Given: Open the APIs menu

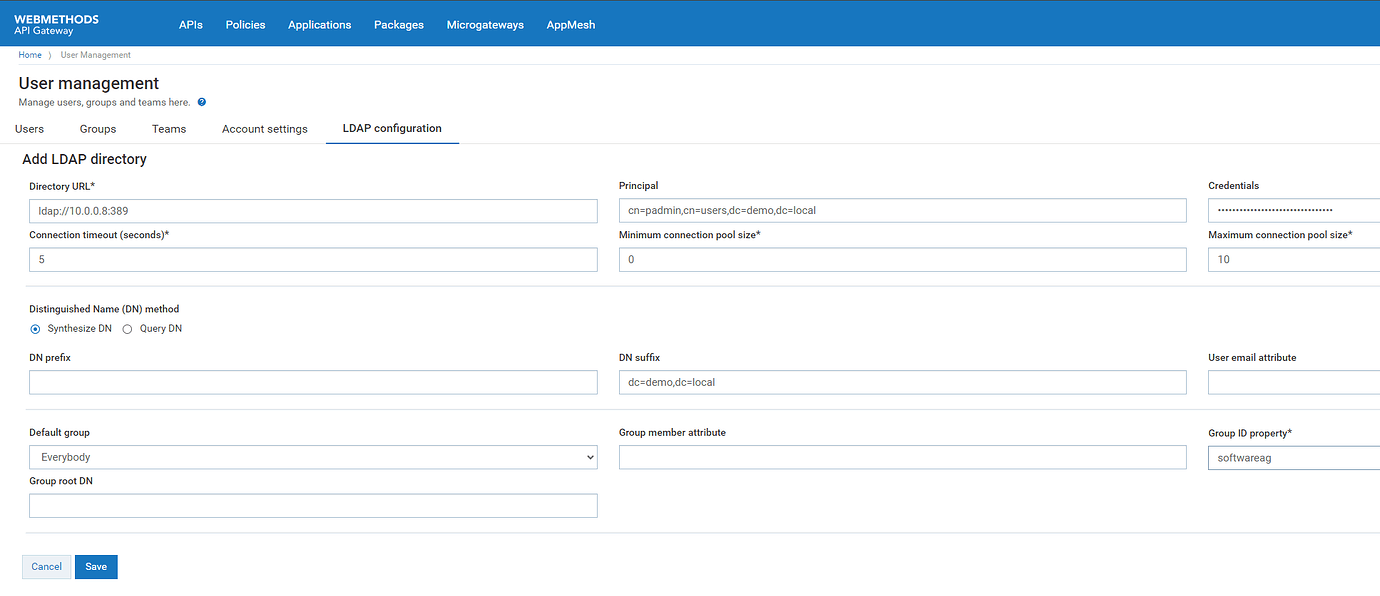Looking at the screenshot, I should pos(191,25).
